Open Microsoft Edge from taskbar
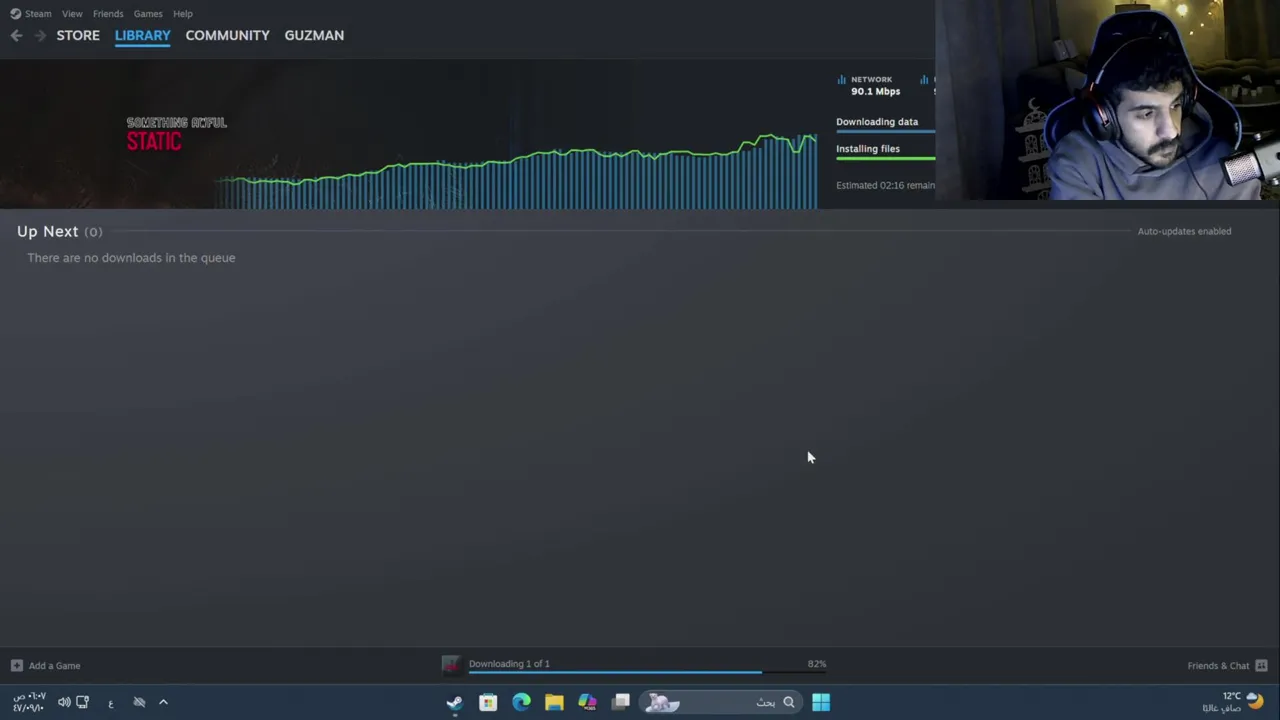The image size is (1280, 720). click(521, 702)
